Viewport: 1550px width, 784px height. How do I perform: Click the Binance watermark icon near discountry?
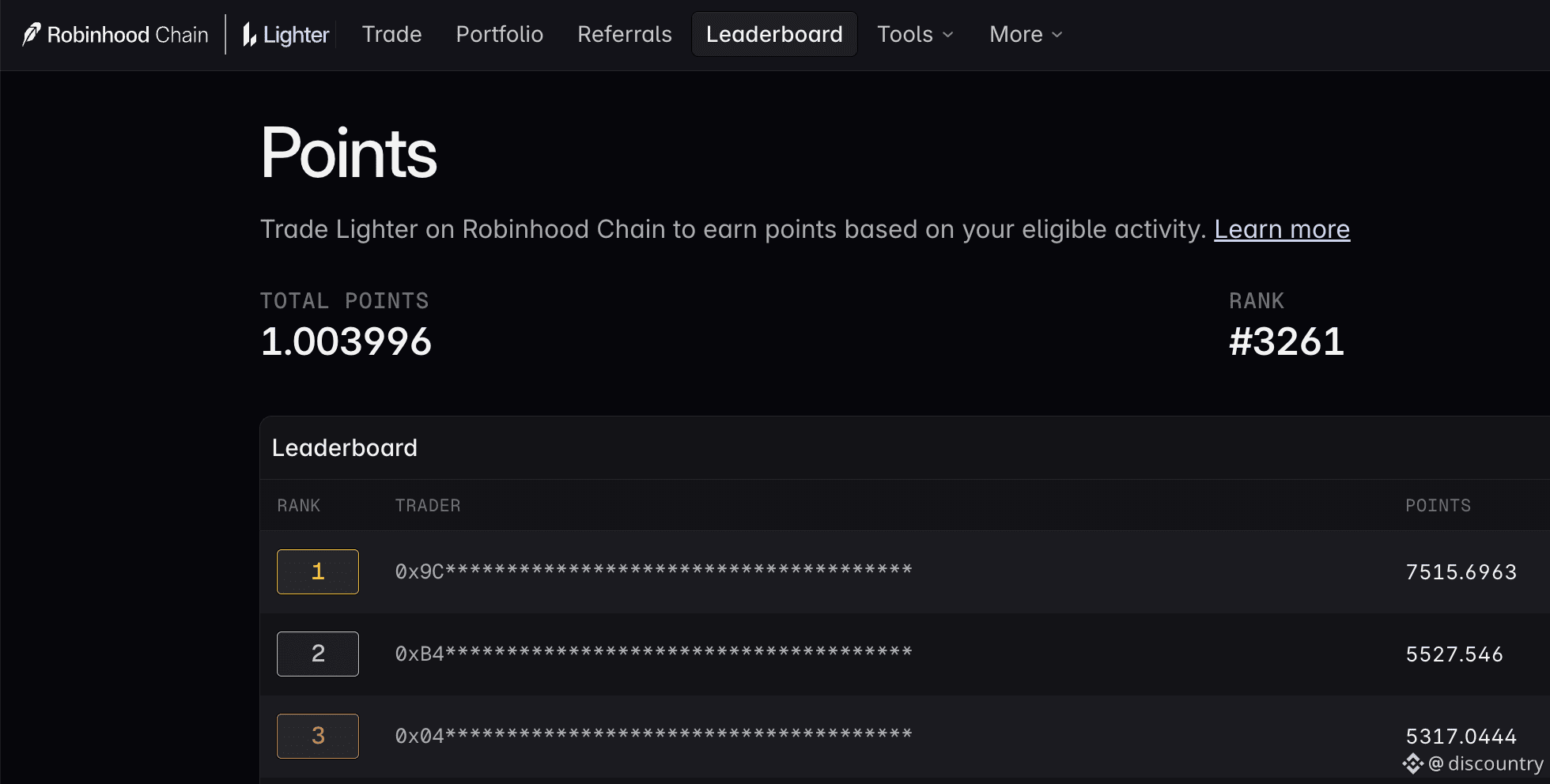(1413, 763)
